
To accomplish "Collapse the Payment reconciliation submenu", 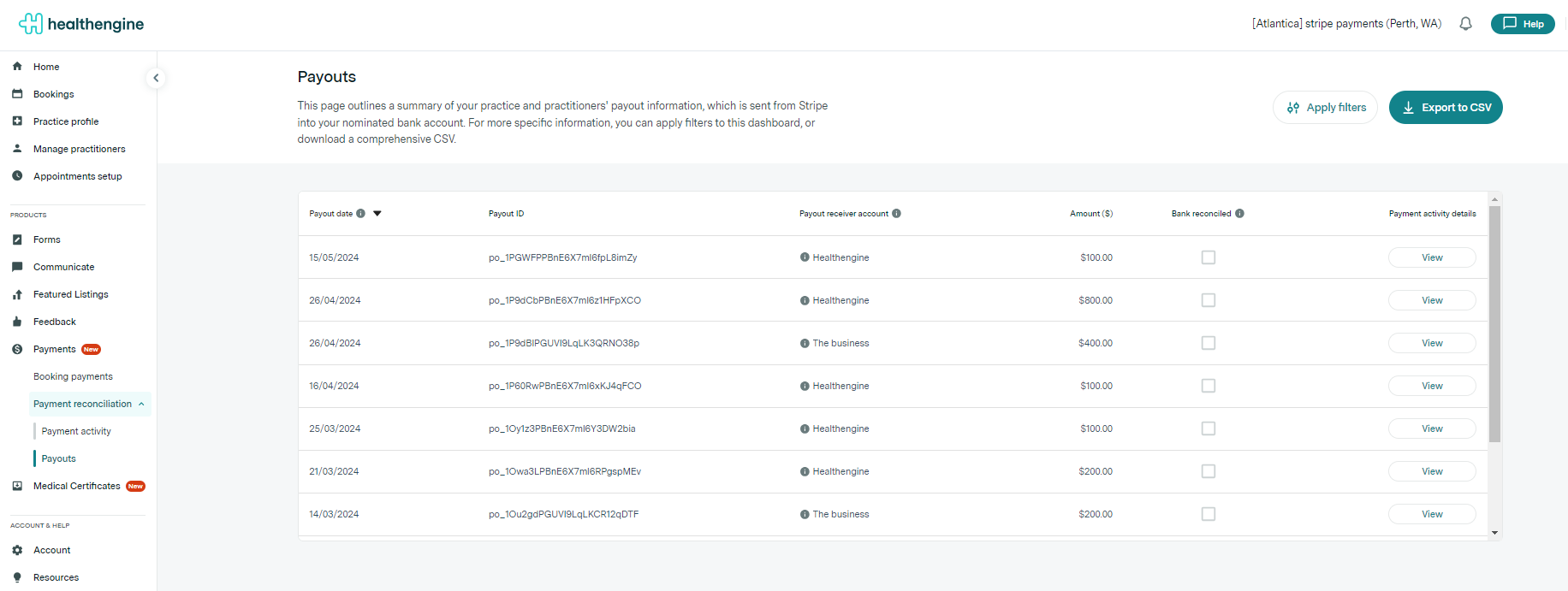I will point(141,404).
